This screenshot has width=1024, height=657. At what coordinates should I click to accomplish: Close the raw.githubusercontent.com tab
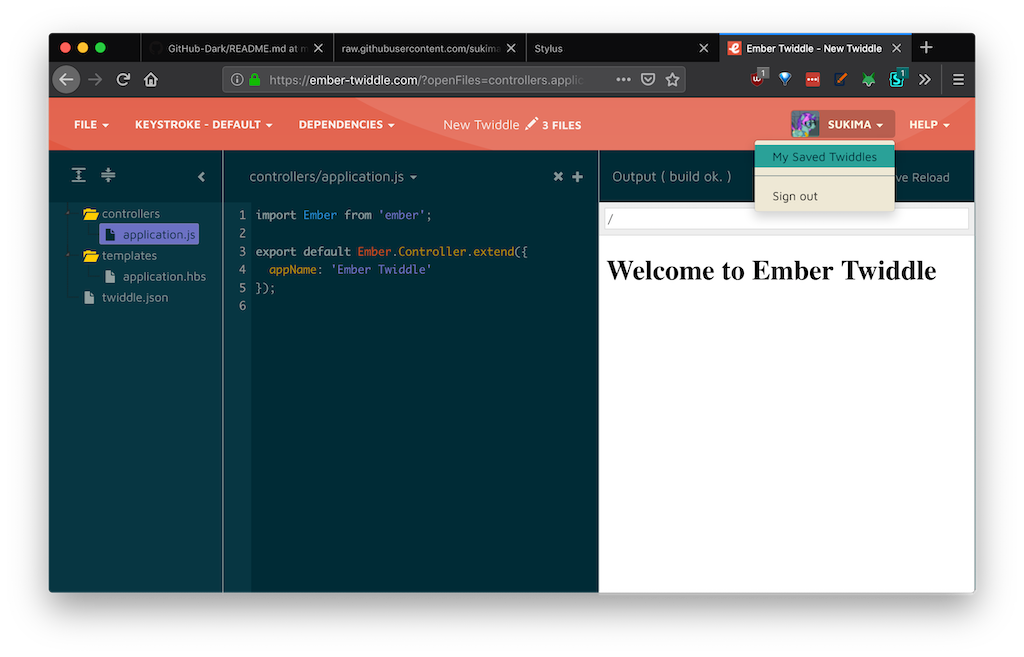coord(511,48)
